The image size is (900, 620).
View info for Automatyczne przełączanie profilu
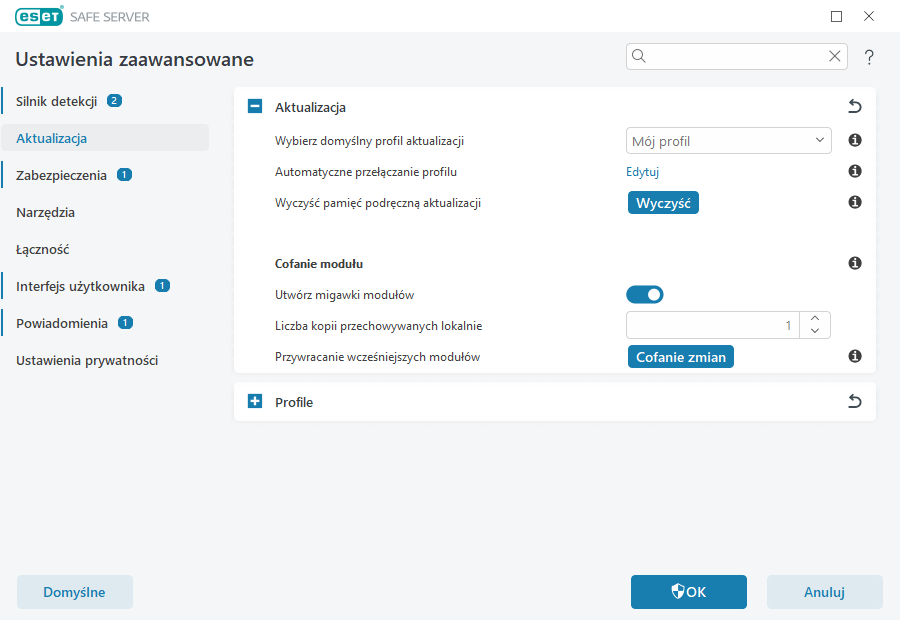click(855, 171)
